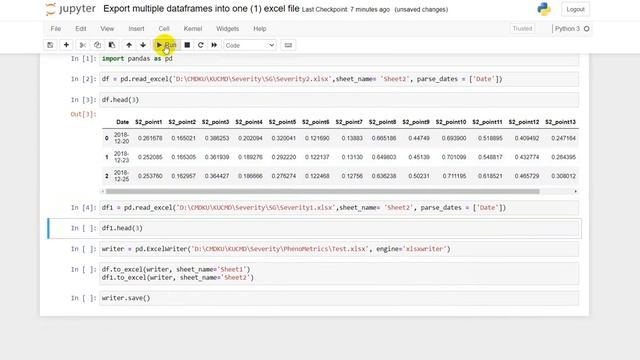Click the Jupyter logo
Screen dimensions: 640x360
[x=70, y=9]
